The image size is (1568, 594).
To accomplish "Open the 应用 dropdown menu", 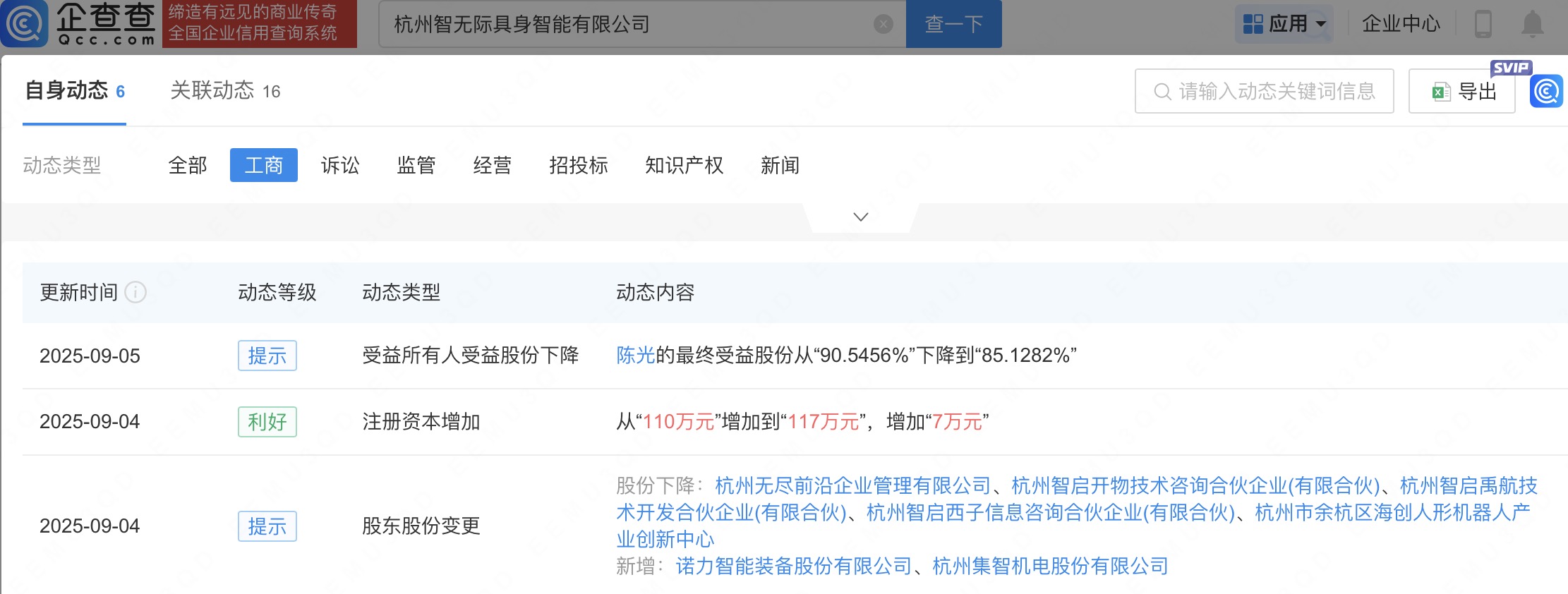I will click(1284, 24).
